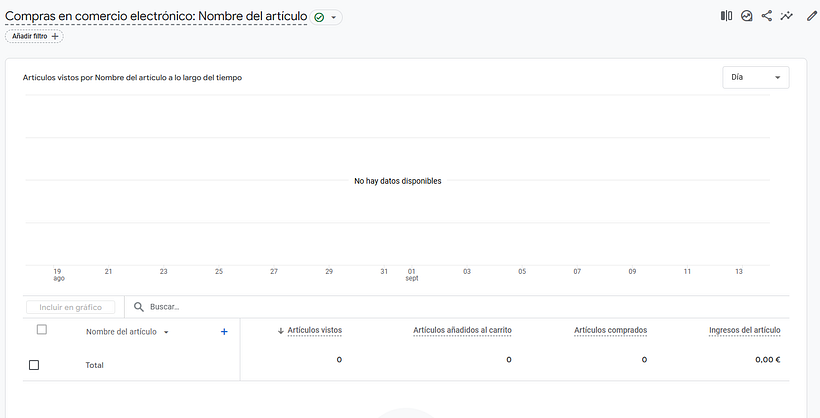Click the customize report chart icon
Image resolution: width=820 pixels, height=418 pixels.
[747, 16]
